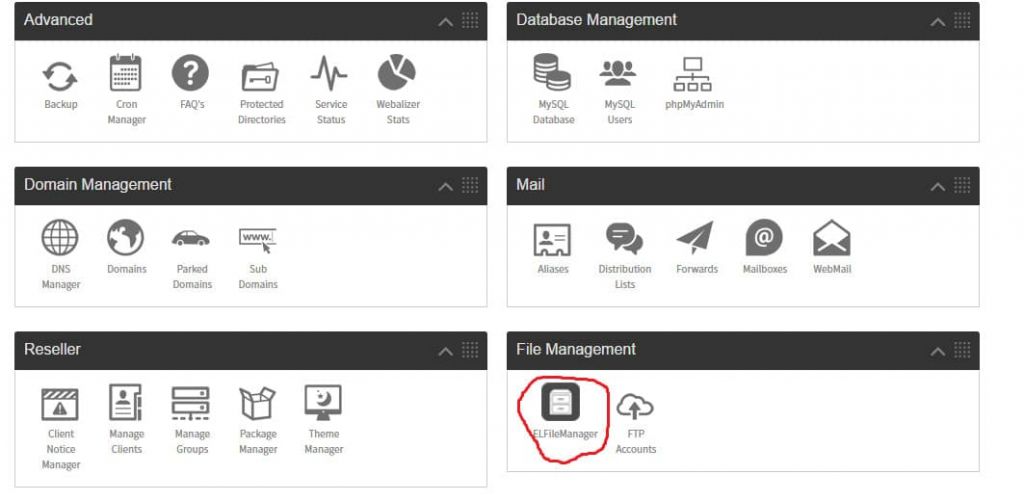Screen dimensions: 1024x501
Task: Open mail Forwards
Action: pyautogui.click(x=696, y=248)
